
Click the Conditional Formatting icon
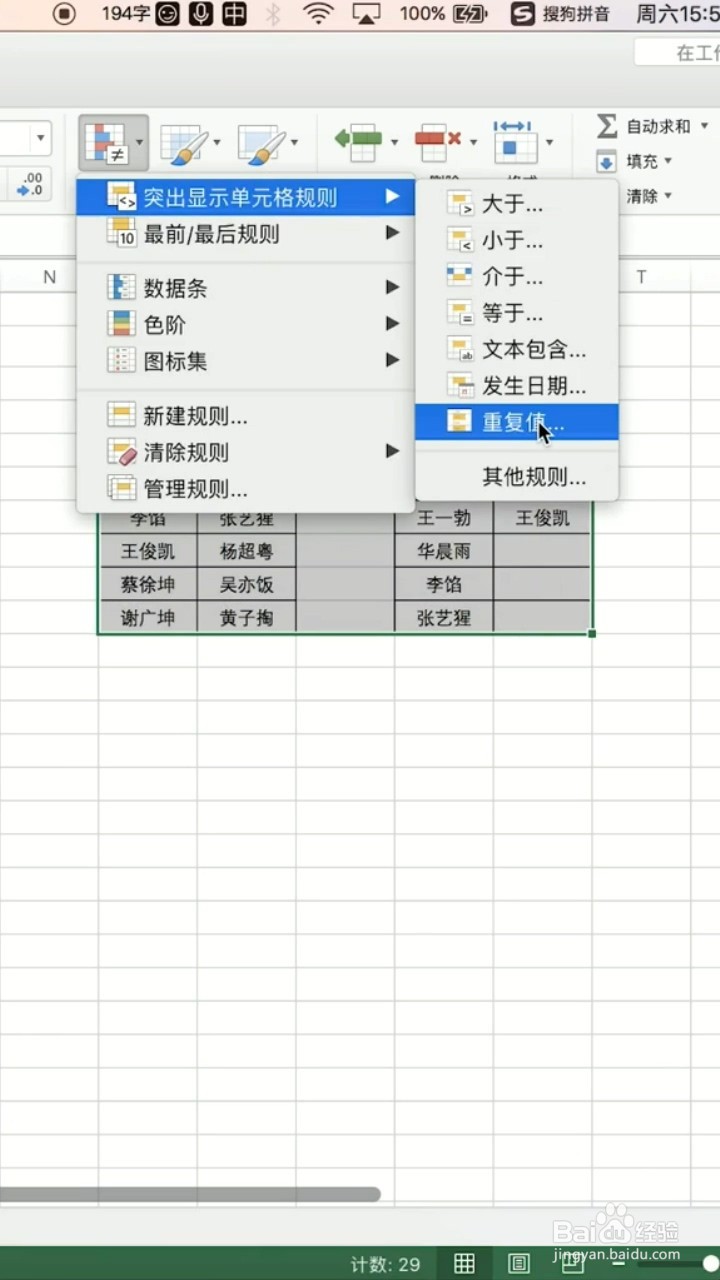(105, 142)
